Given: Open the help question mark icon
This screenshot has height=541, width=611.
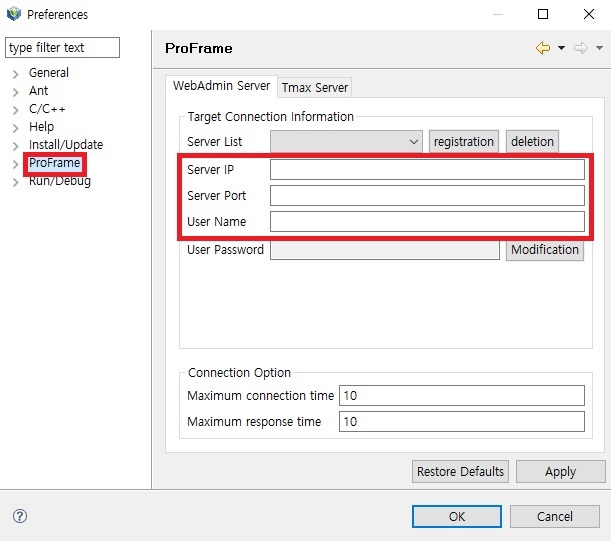Looking at the screenshot, I should (20, 516).
